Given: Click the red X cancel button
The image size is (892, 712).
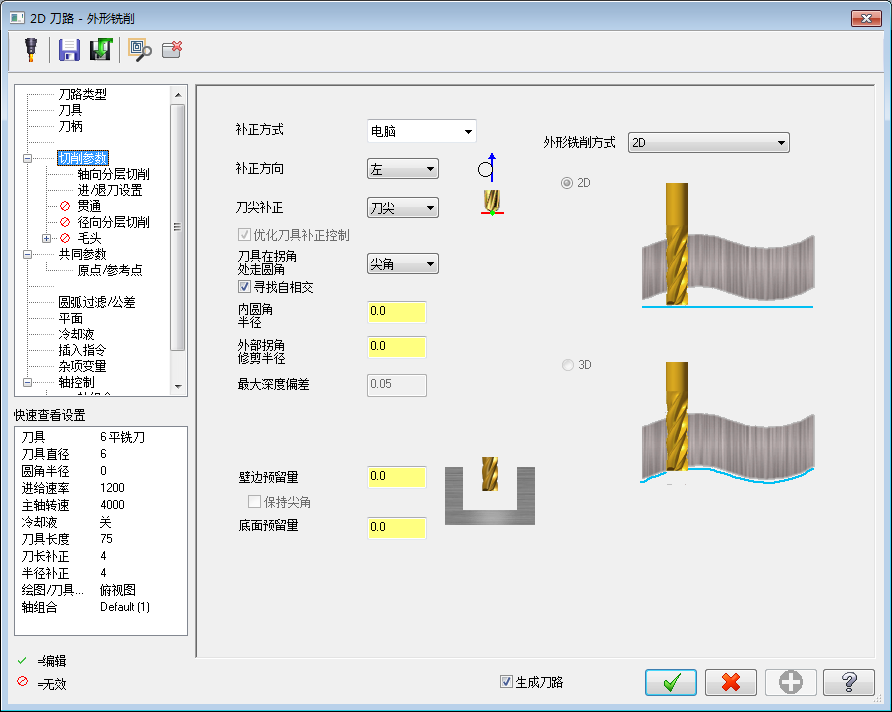Looking at the screenshot, I should click(x=730, y=682).
